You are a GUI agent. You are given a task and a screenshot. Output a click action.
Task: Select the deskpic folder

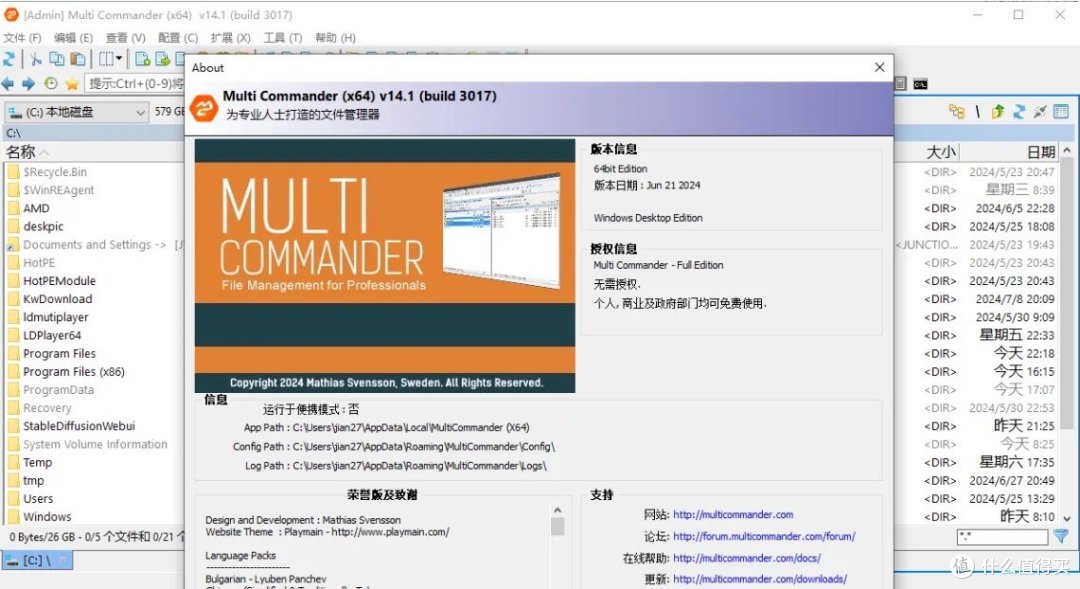click(43, 226)
